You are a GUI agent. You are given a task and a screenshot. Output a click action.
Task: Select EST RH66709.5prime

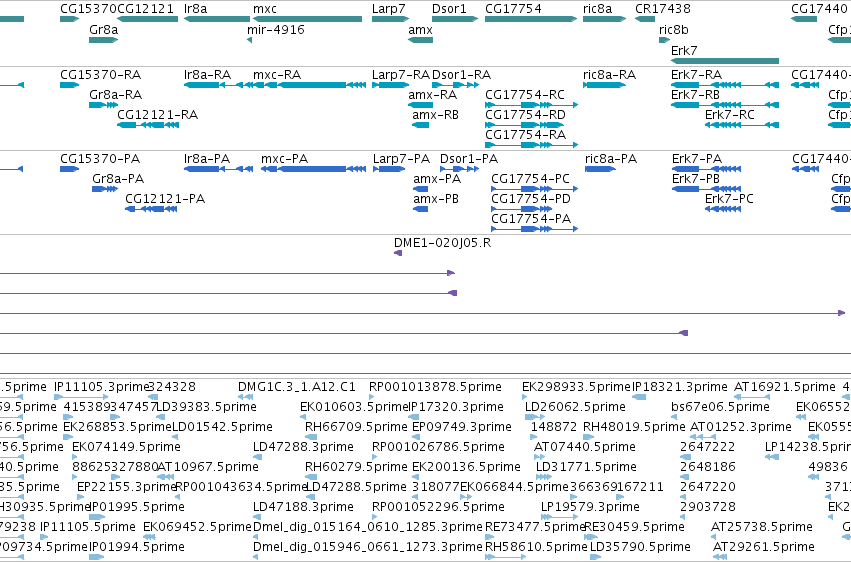pos(356,427)
